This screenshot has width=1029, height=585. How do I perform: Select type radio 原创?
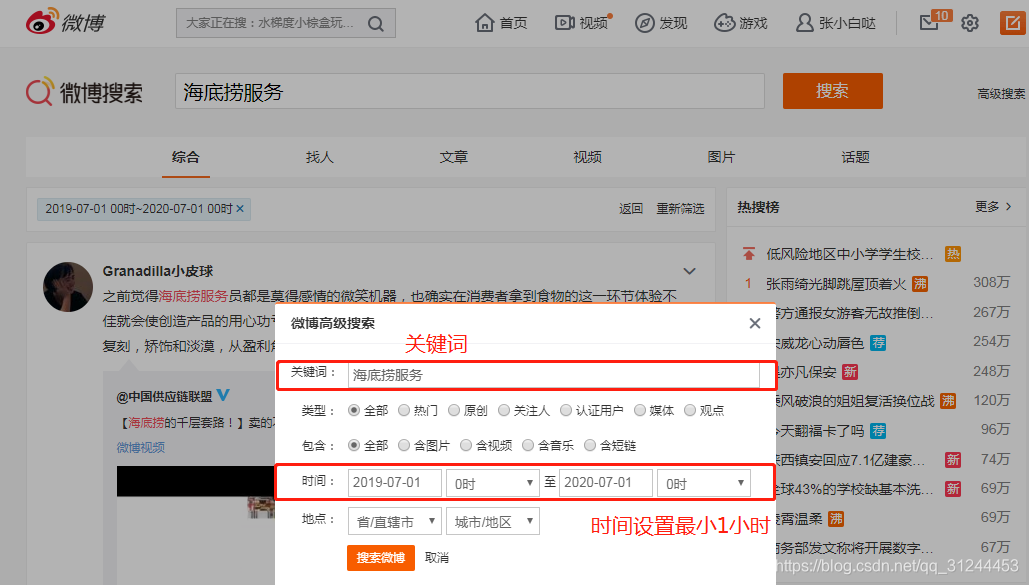[453, 410]
